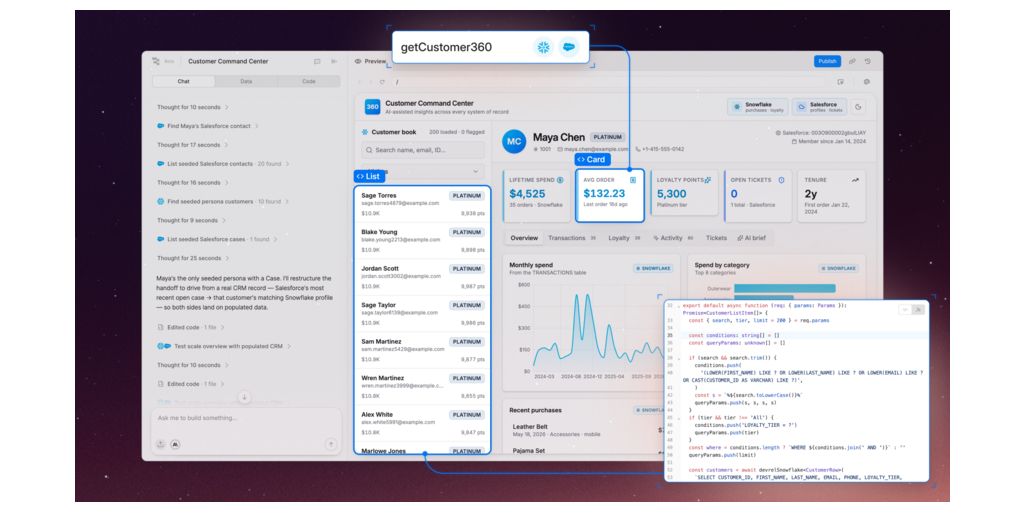Toggle dark mode with the moon button
The width and height of the screenshot is (1024, 512).
pyautogui.click(x=859, y=106)
